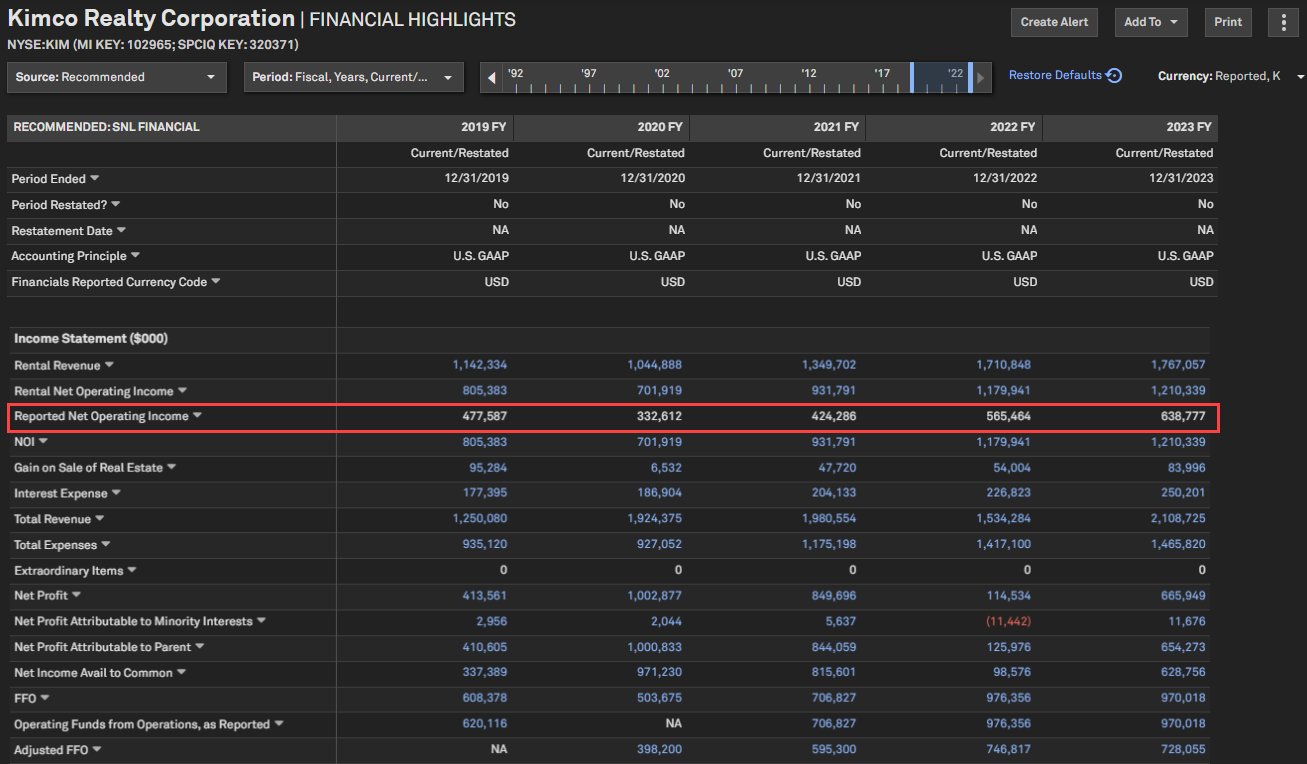Viewport: 1307px width, 764px height.
Task: Click the Restore Defaults reset icon
Action: pyautogui.click(x=1114, y=76)
